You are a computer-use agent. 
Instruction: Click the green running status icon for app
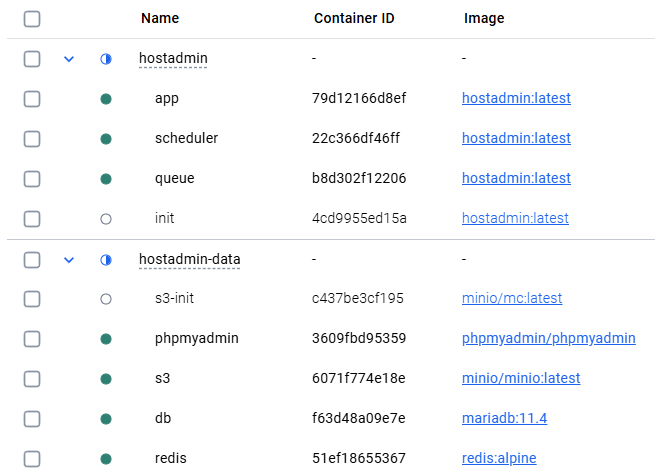[x=106, y=99]
